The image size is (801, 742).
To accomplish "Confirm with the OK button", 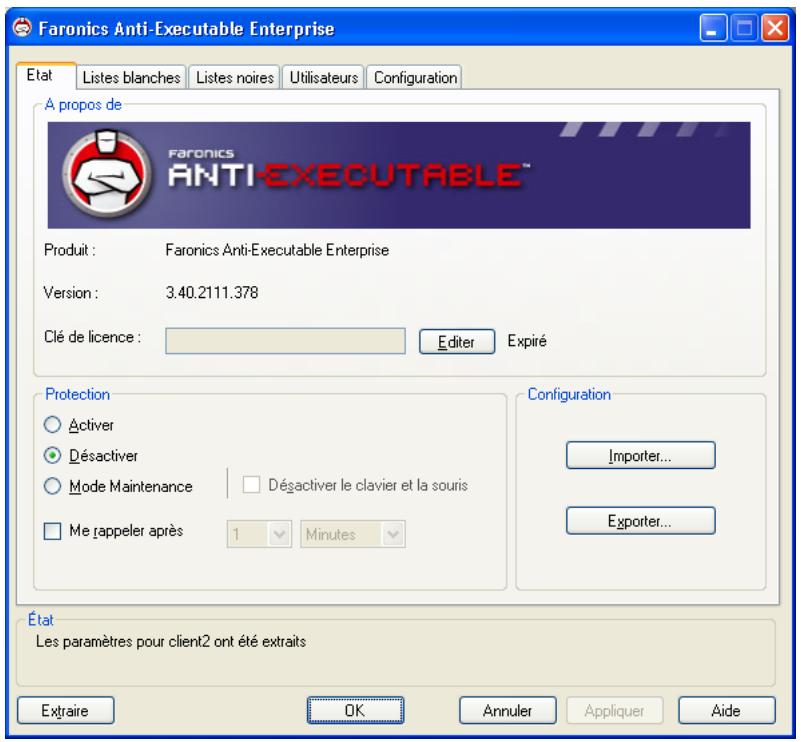I will pos(355,710).
